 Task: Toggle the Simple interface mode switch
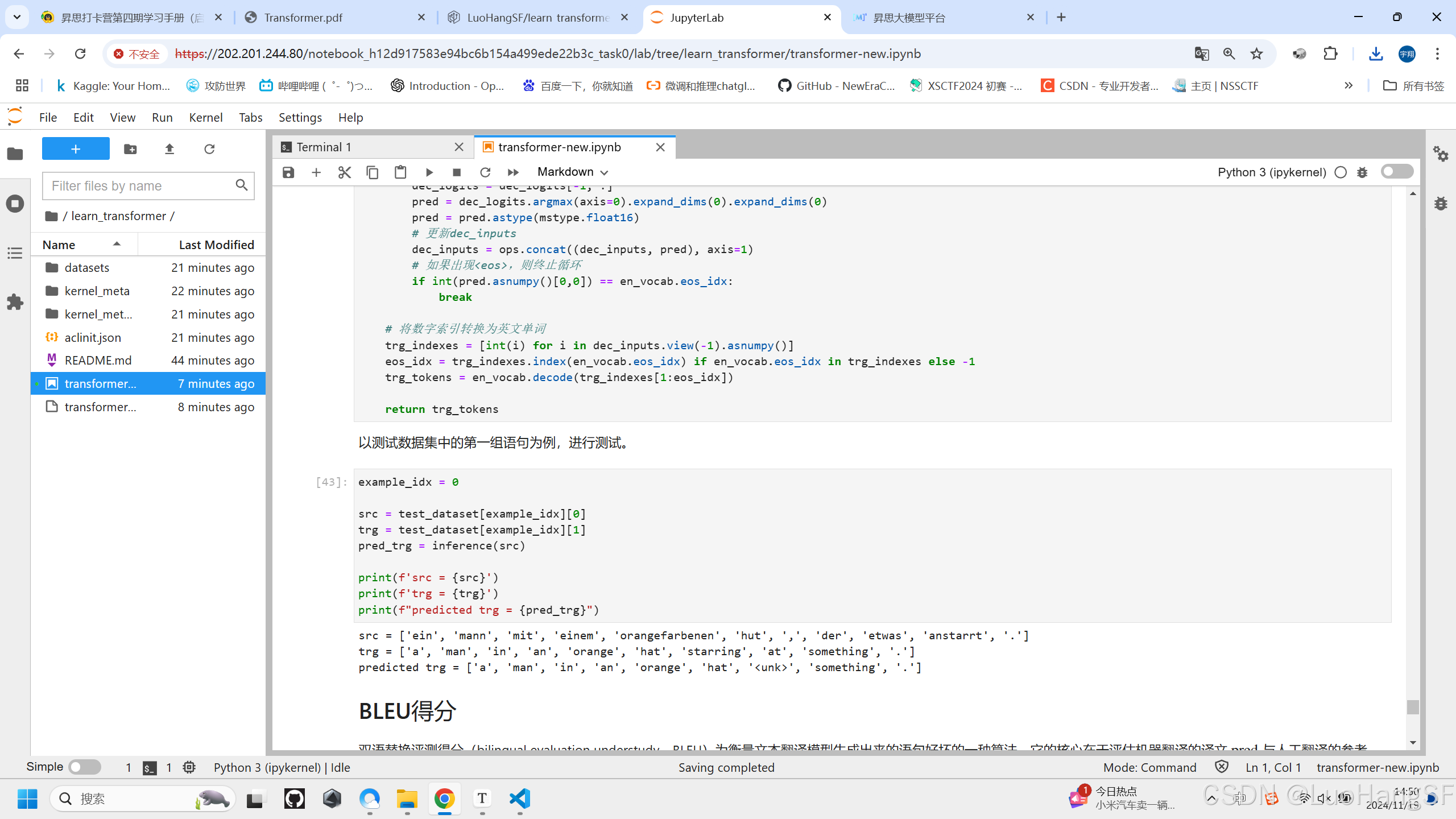(84, 767)
